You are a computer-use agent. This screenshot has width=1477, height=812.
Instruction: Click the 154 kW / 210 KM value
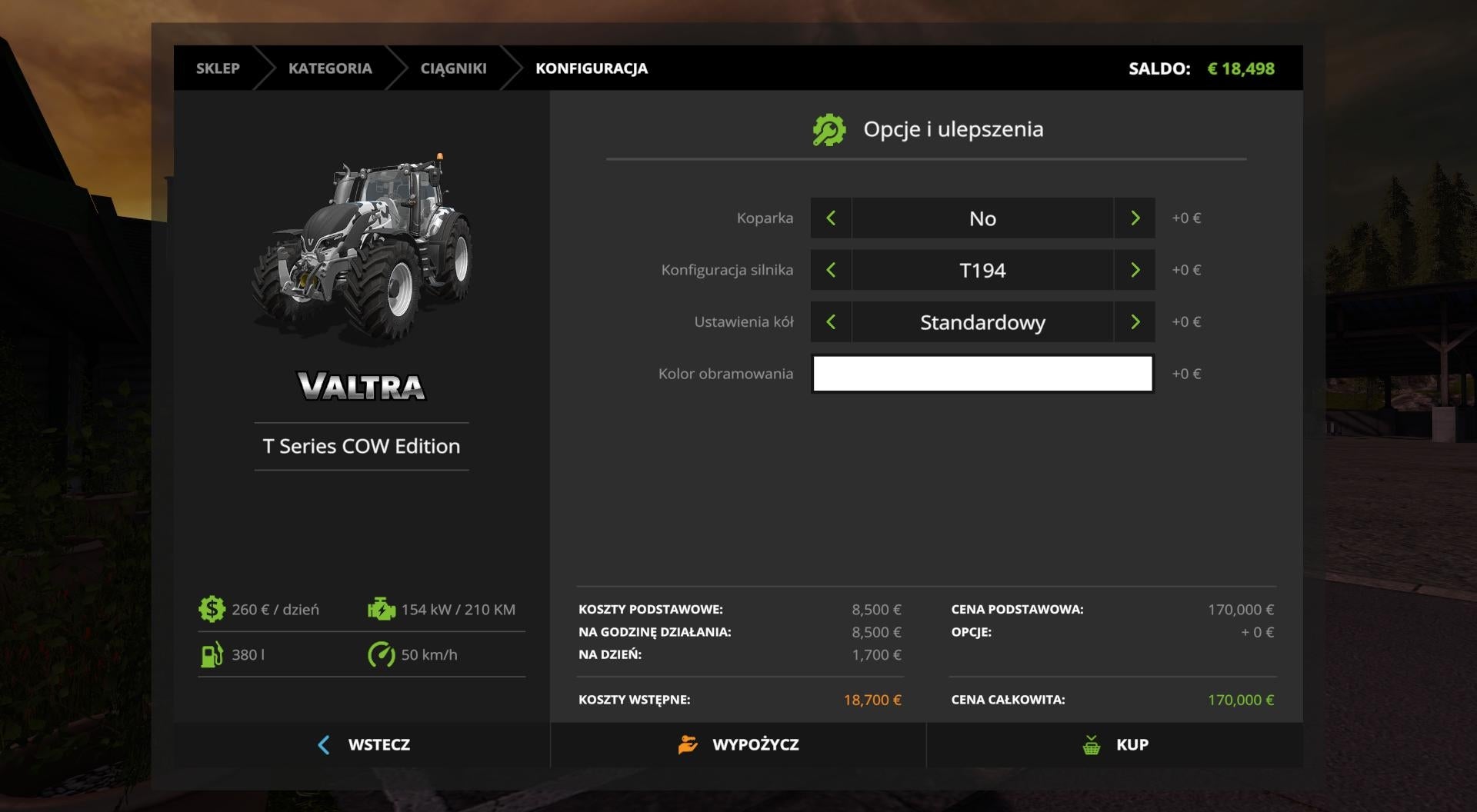pyautogui.click(x=458, y=609)
